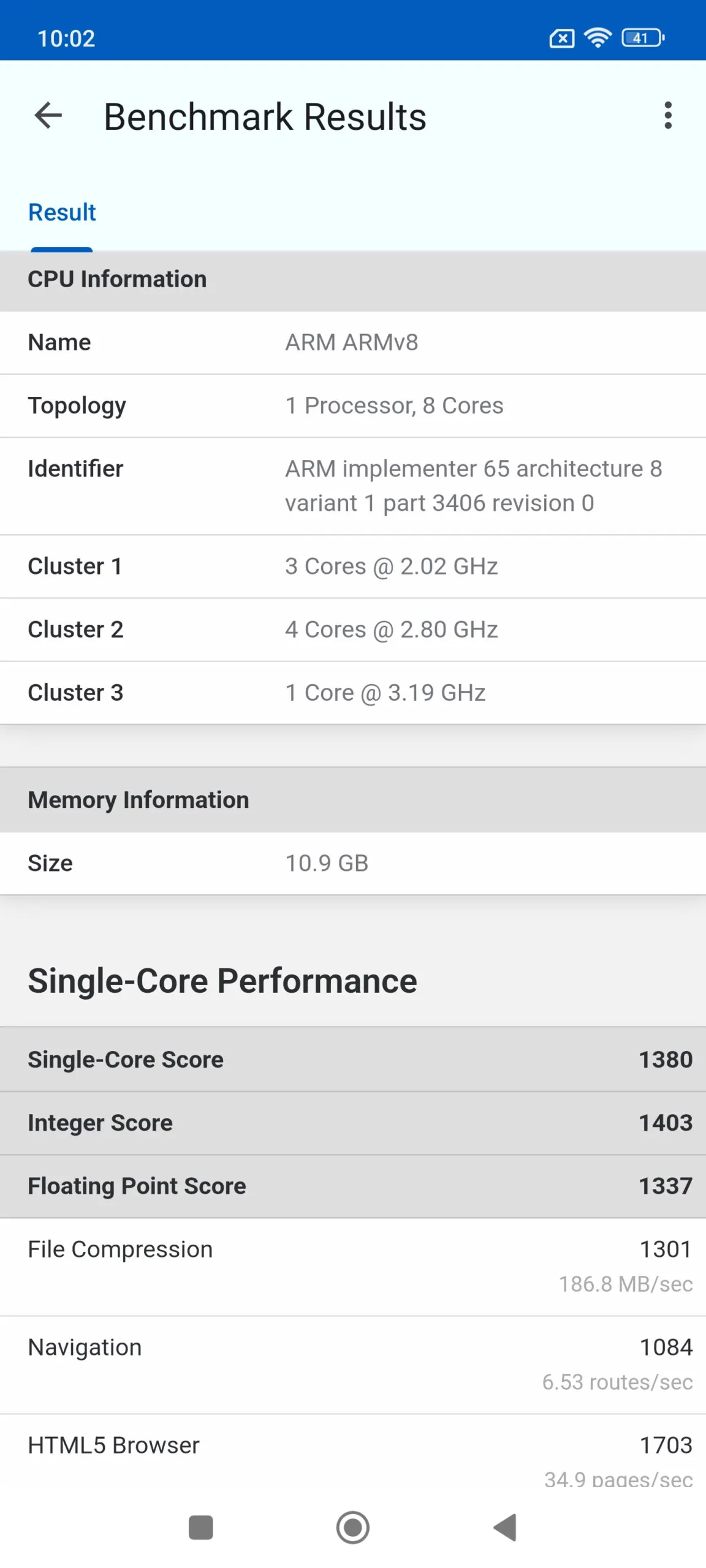706x1568 pixels.
Task: Tap the circular home navigation button
Action: pyautogui.click(x=353, y=1527)
